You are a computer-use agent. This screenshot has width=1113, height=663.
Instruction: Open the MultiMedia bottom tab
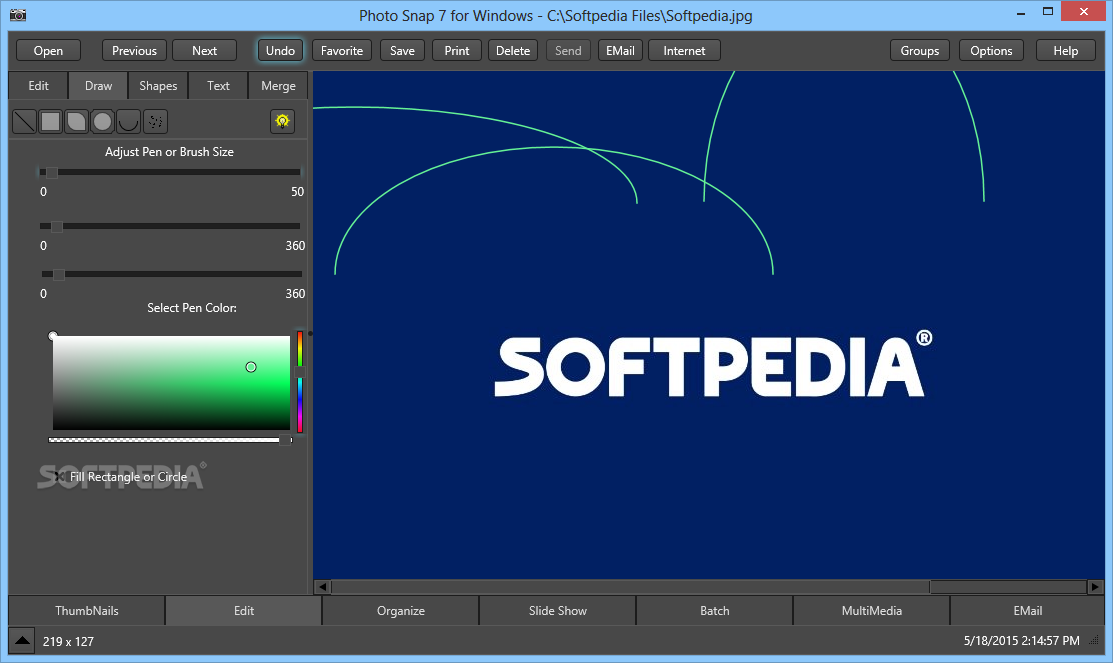tap(871, 610)
